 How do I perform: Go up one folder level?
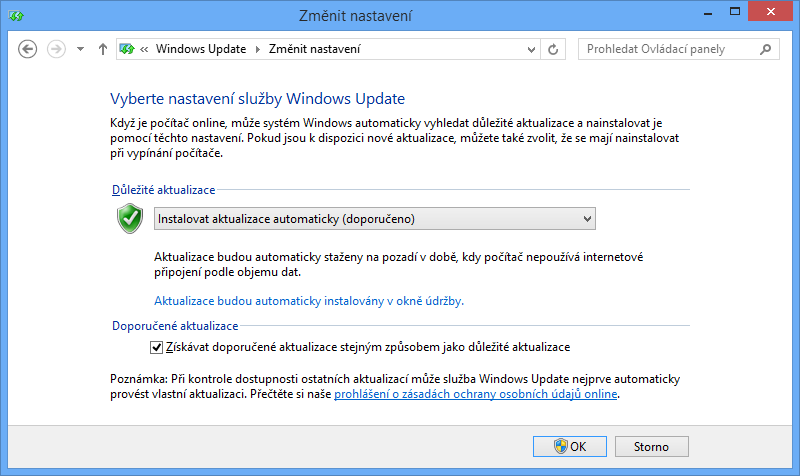coord(103,48)
